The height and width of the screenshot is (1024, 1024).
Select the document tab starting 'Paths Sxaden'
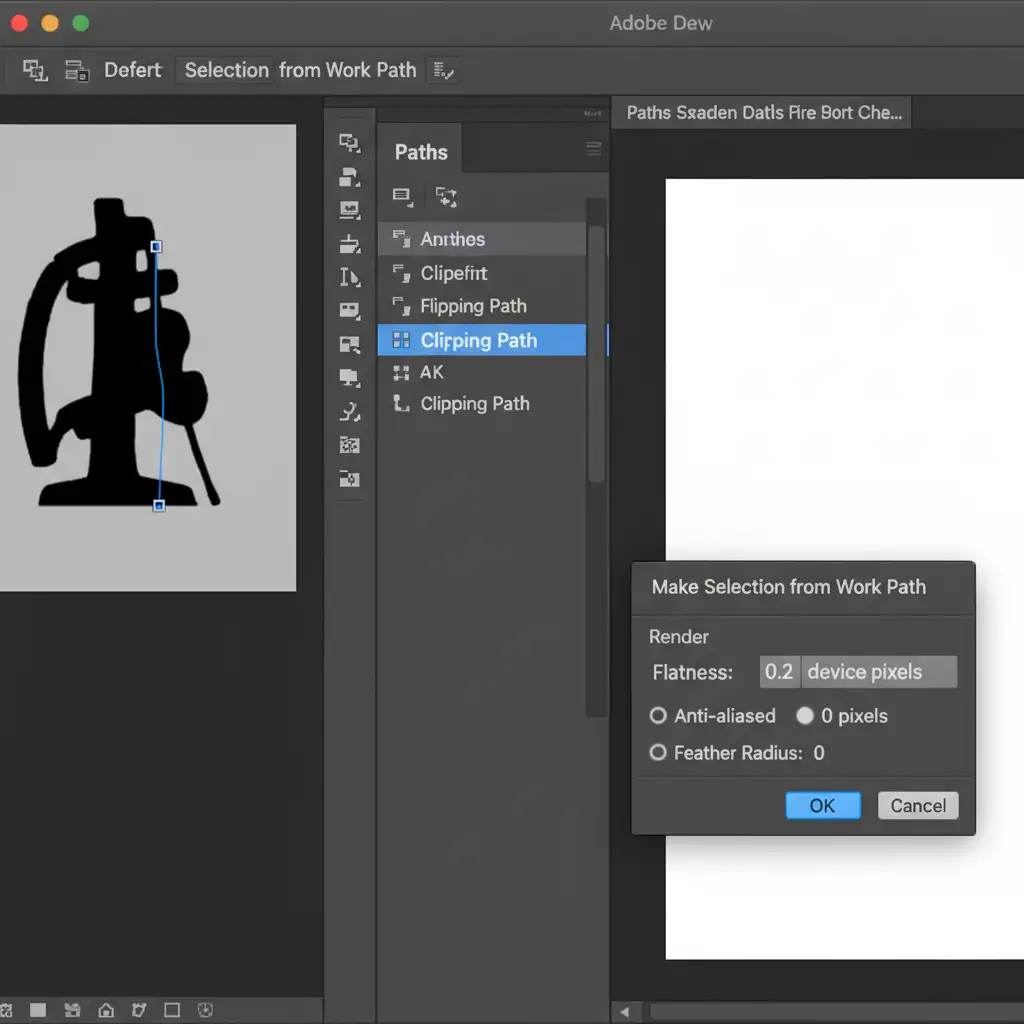pos(763,113)
